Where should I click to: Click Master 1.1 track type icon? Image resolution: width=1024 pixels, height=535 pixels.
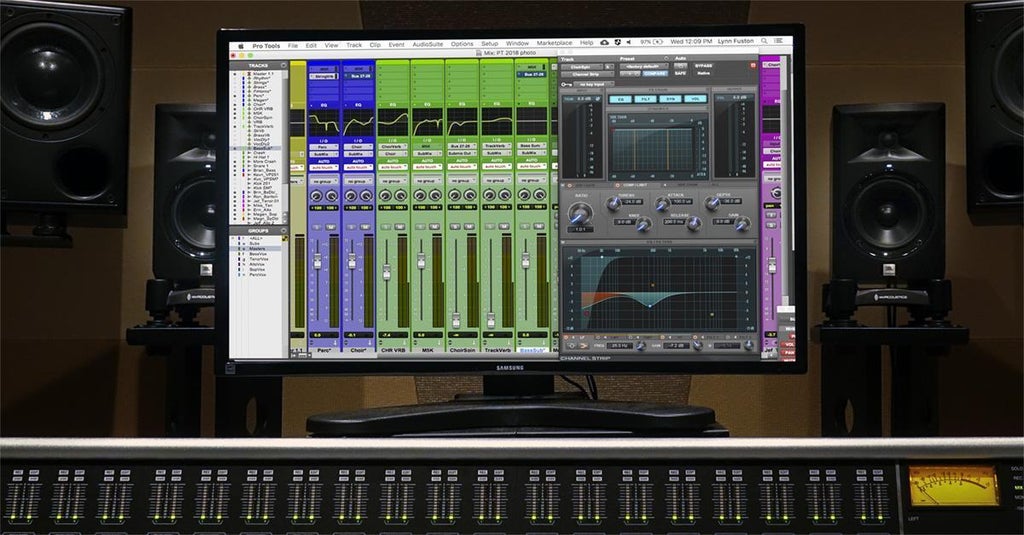click(249, 74)
